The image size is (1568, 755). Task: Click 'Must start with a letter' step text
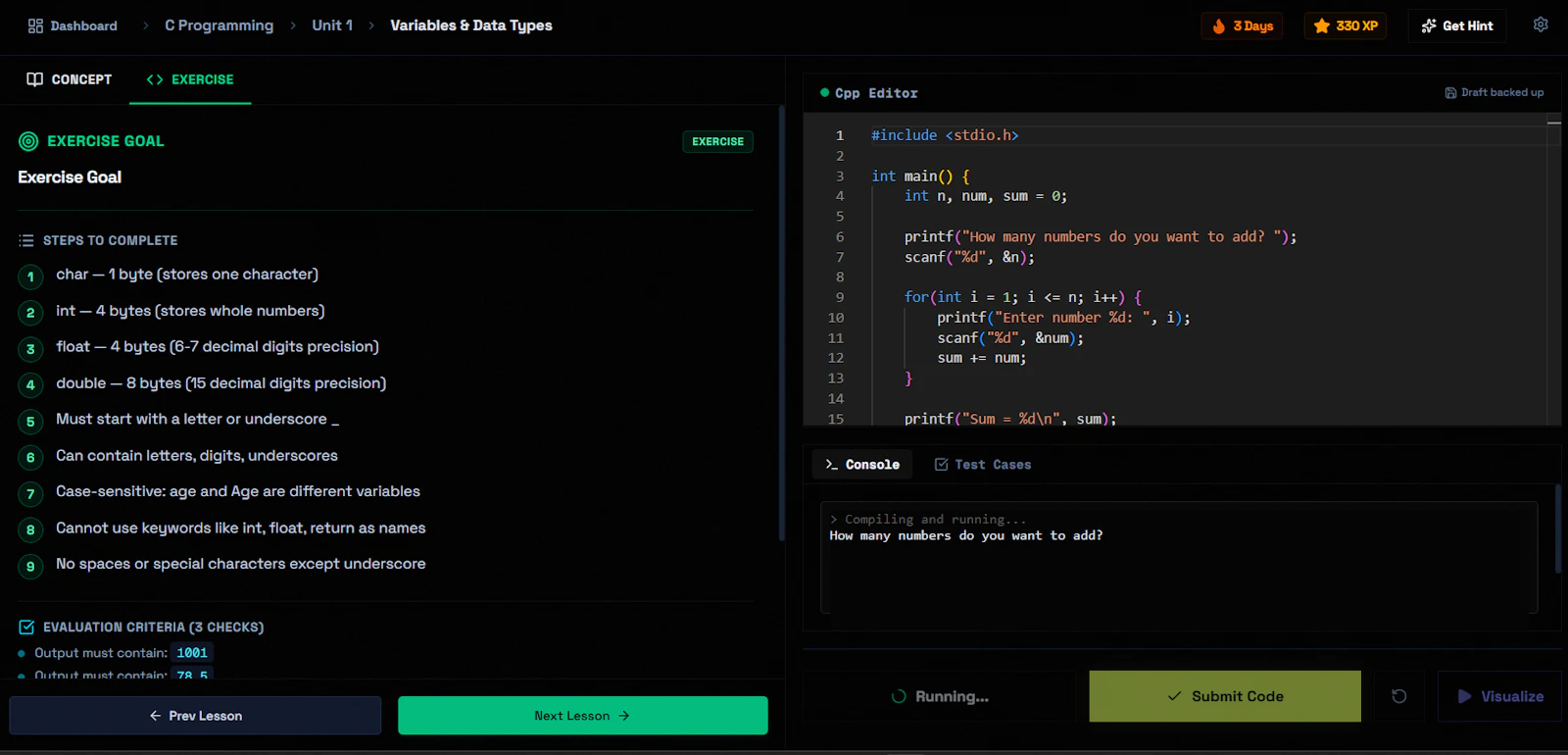click(x=198, y=420)
